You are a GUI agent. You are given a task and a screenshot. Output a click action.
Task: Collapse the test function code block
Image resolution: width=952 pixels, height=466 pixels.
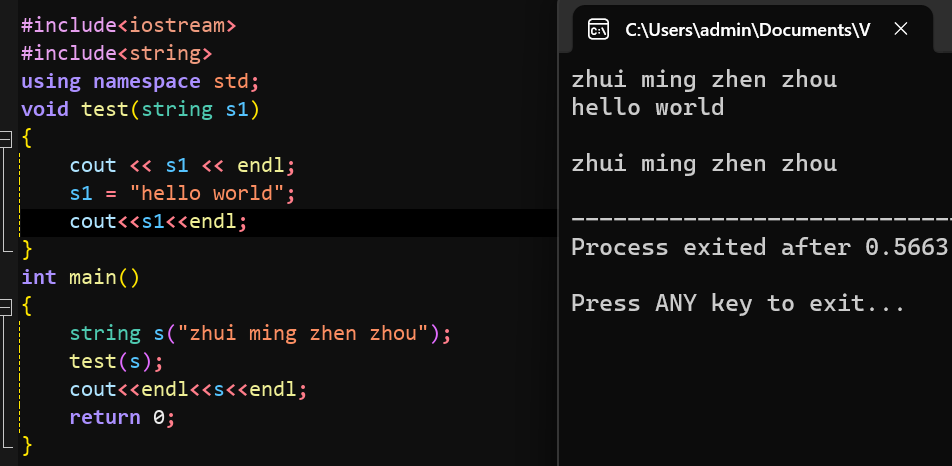coord(7,138)
